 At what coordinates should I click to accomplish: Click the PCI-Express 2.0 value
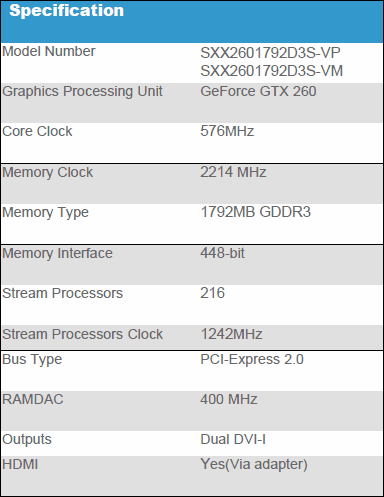[x=252, y=360]
